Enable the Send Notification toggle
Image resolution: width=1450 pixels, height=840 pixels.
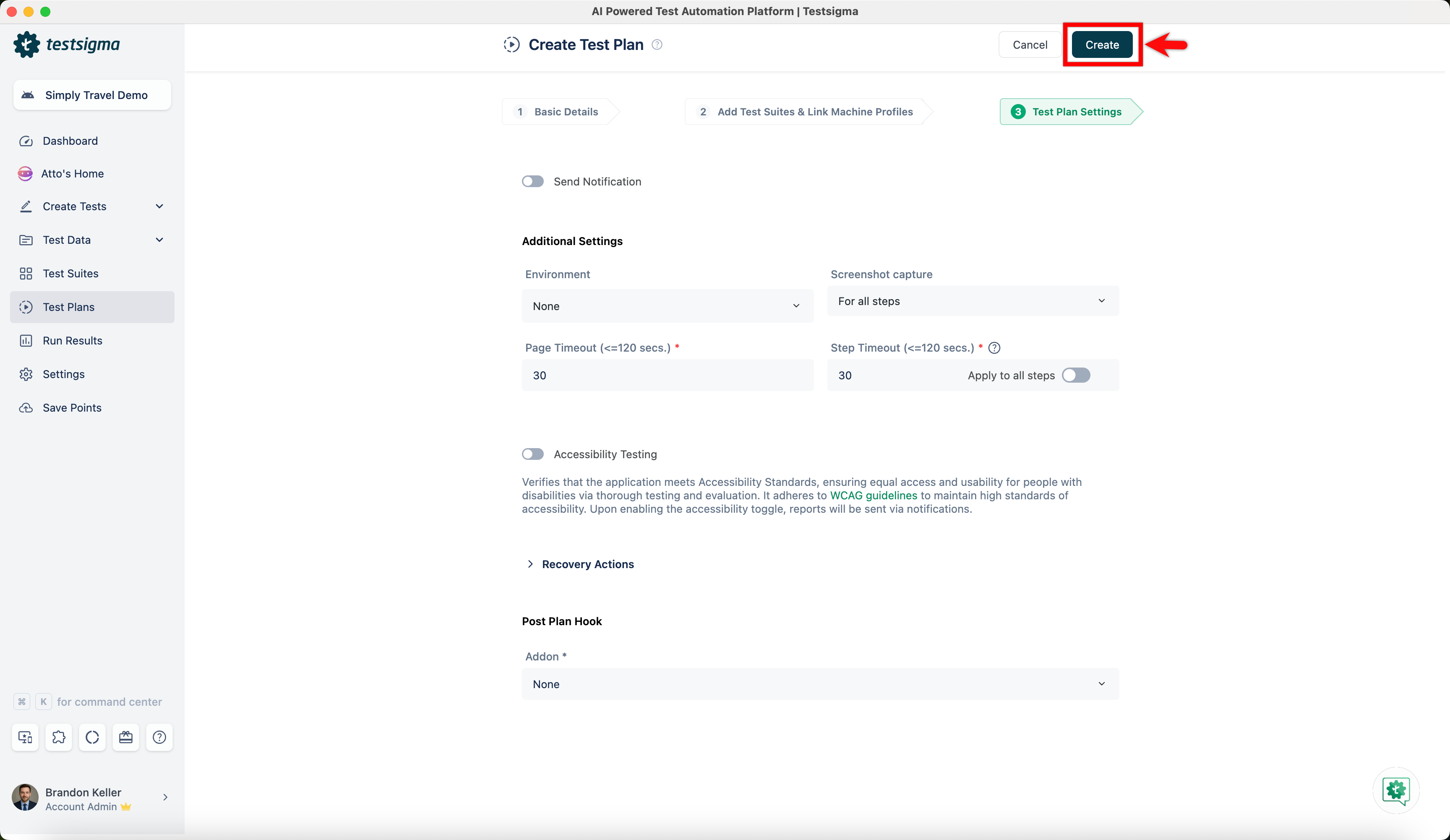[533, 181]
